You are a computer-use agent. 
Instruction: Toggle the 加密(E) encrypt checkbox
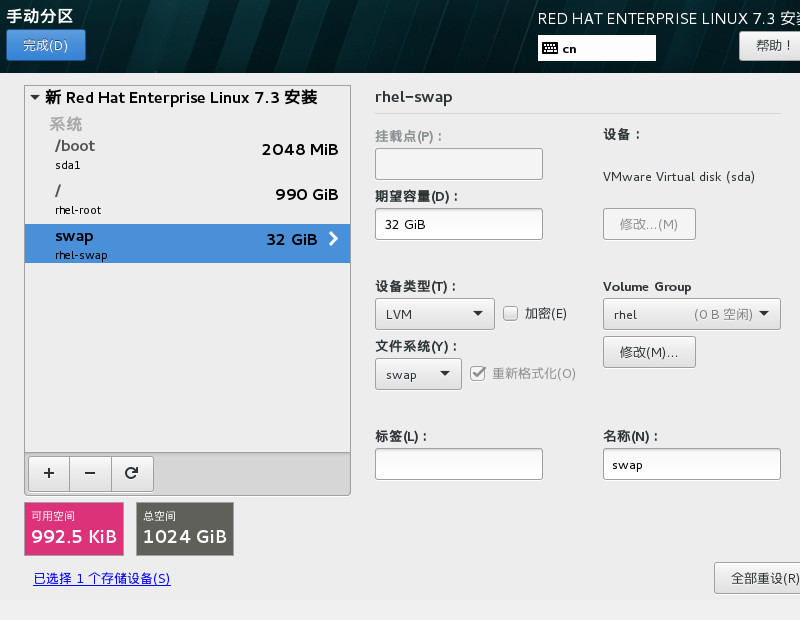click(x=510, y=313)
